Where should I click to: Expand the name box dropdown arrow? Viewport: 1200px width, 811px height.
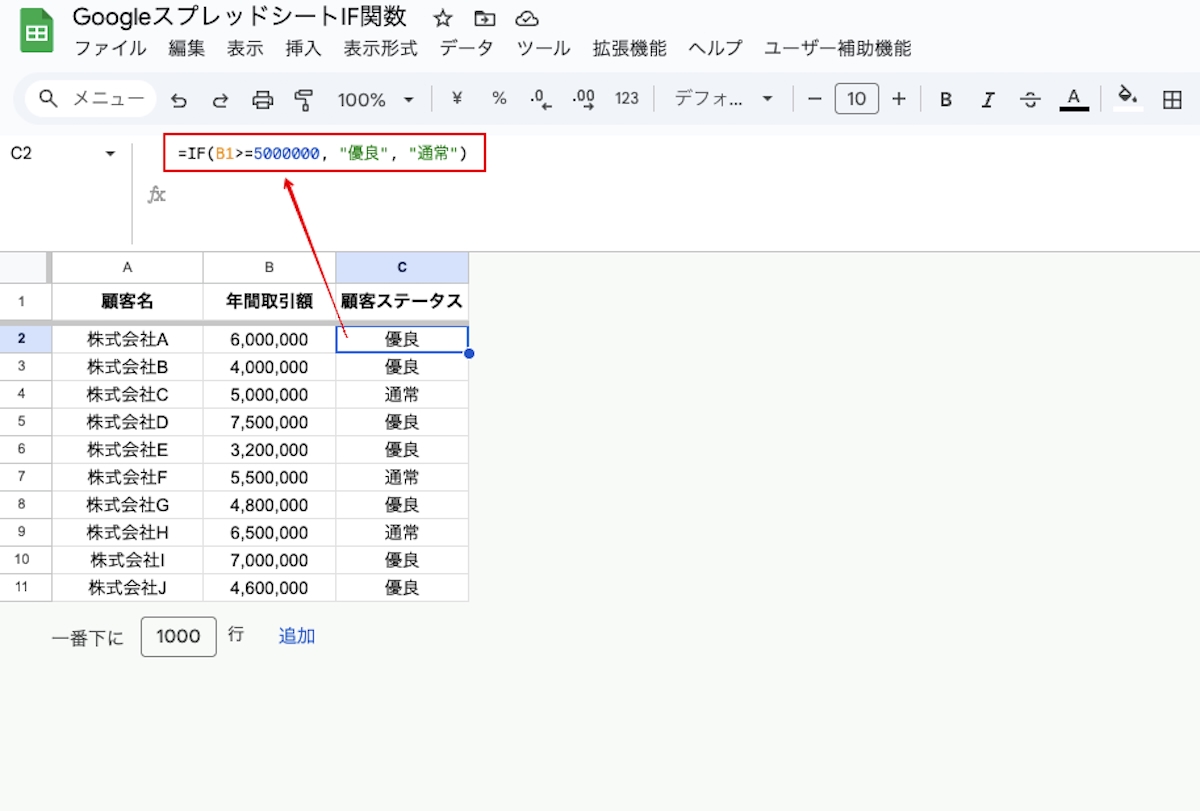[x=110, y=154]
